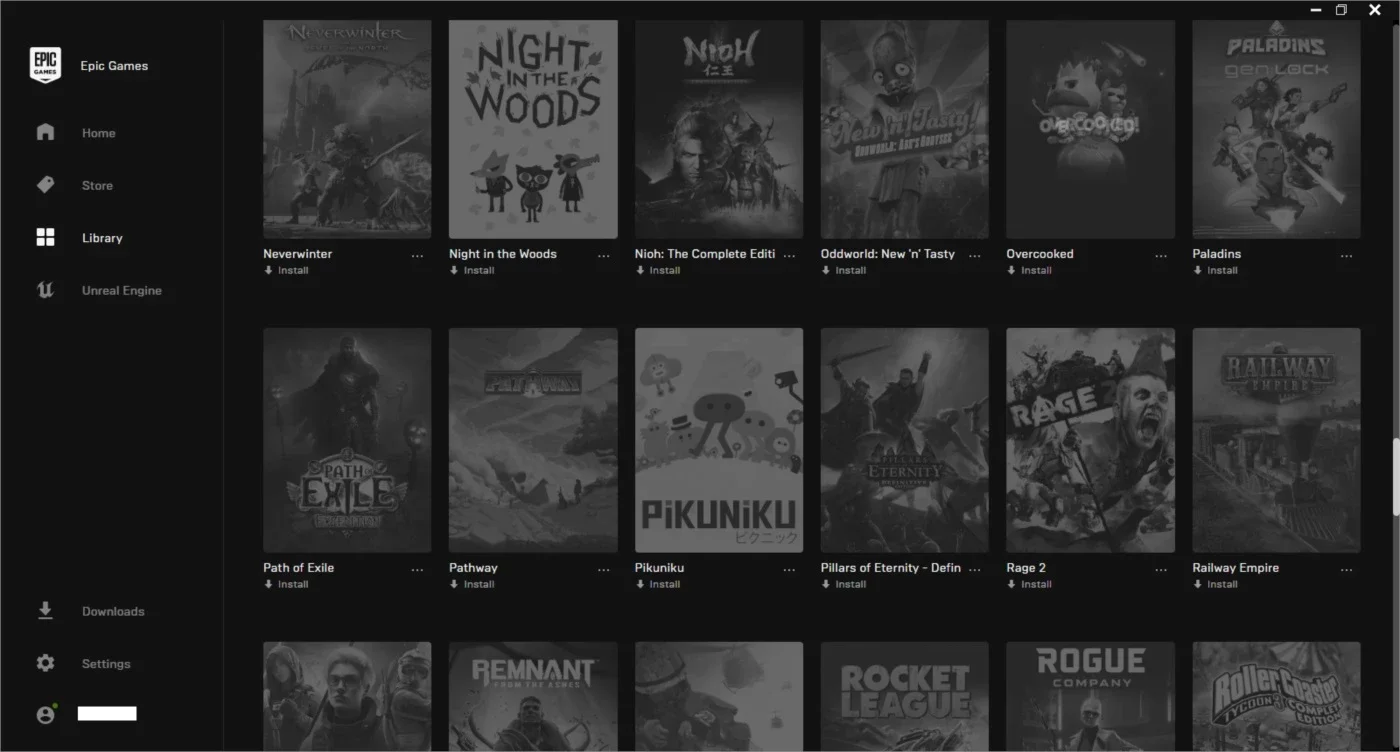Screen dimensions: 1400x752
Task: Open the three-dot menu for Pikuniku
Action: (x=789, y=570)
